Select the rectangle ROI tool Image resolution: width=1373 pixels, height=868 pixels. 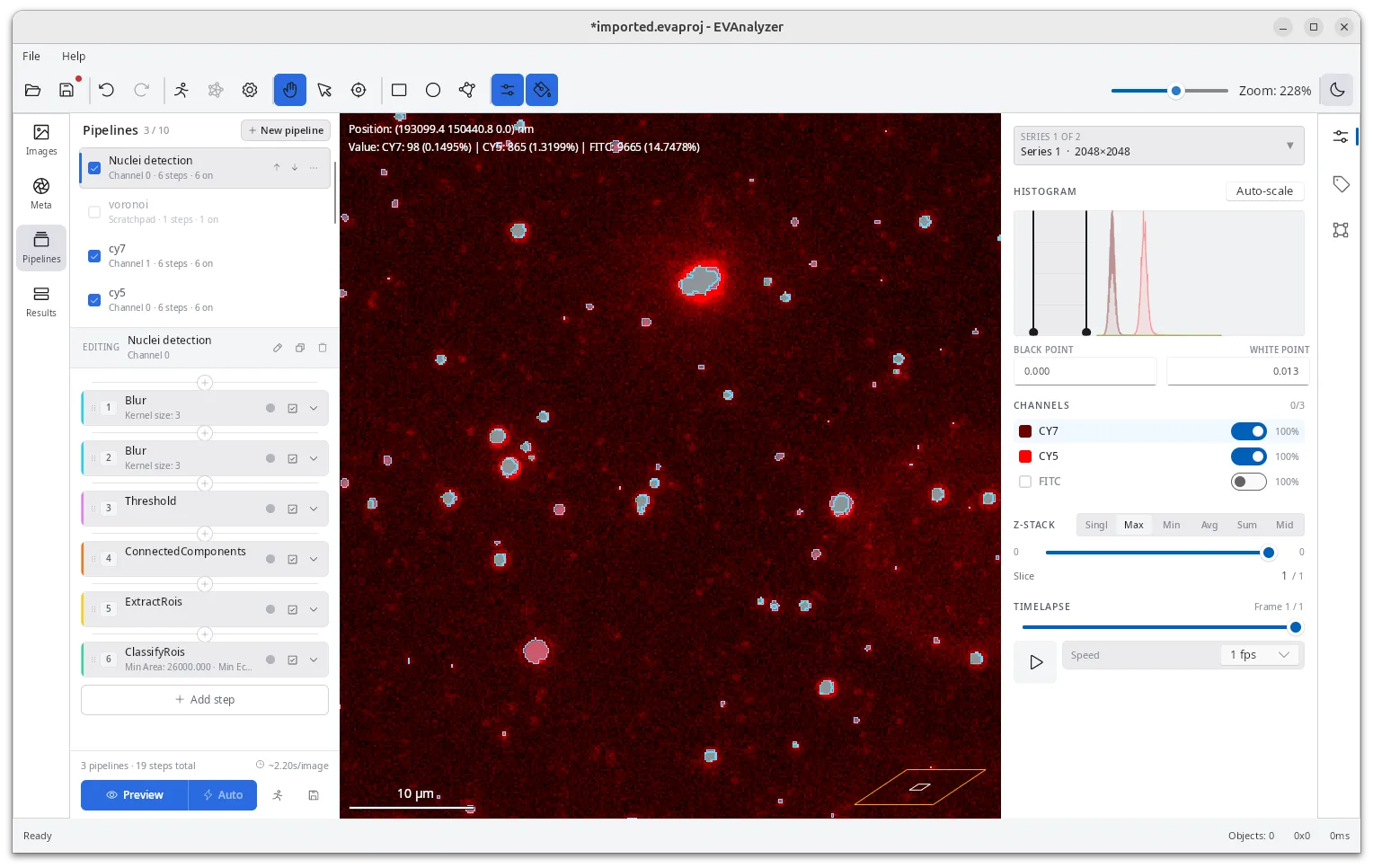coord(399,90)
